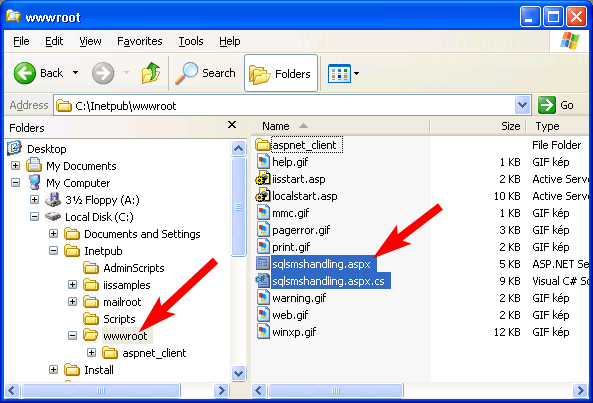Select AdminScripts folder in tree
Image resolution: width=593 pixels, height=403 pixels.
click(x=134, y=268)
